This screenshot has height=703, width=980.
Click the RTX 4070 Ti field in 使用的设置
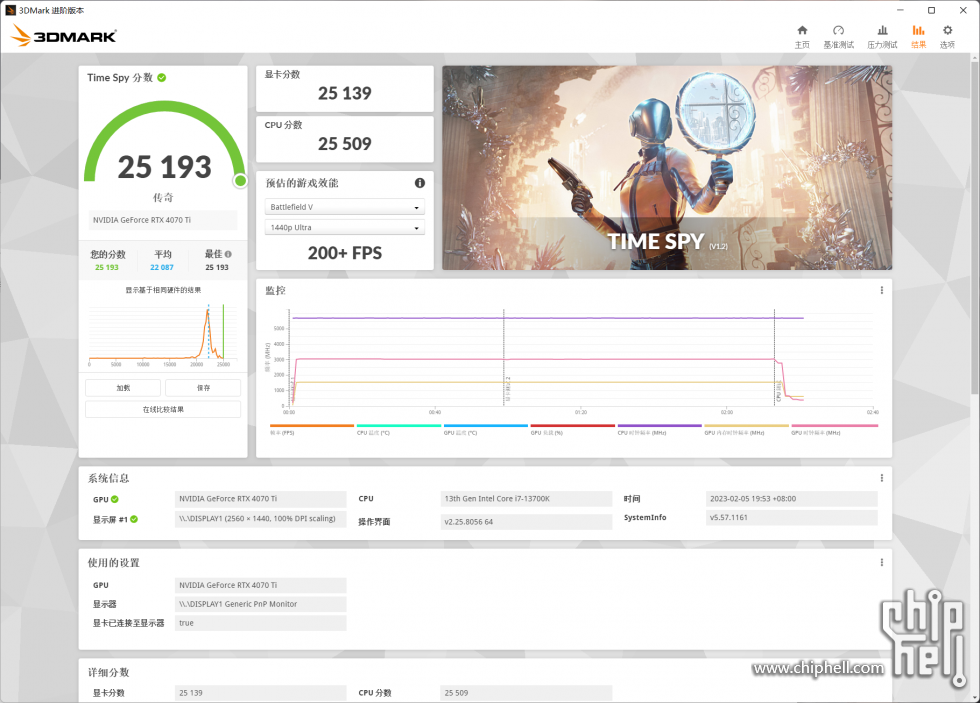point(261,586)
